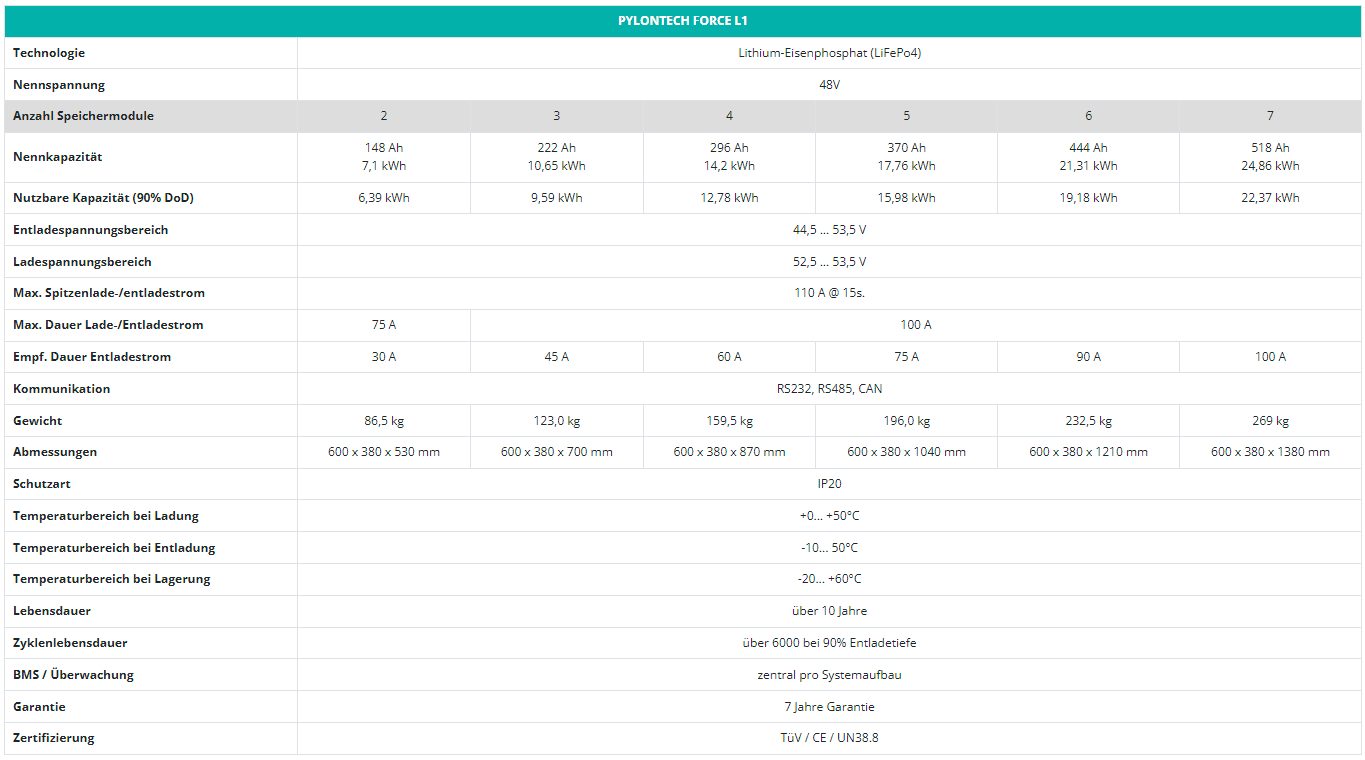Viewport: 1365px width, 760px height.
Task: Click the 90 A recommended discharge cell
Action: (x=1089, y=357)
